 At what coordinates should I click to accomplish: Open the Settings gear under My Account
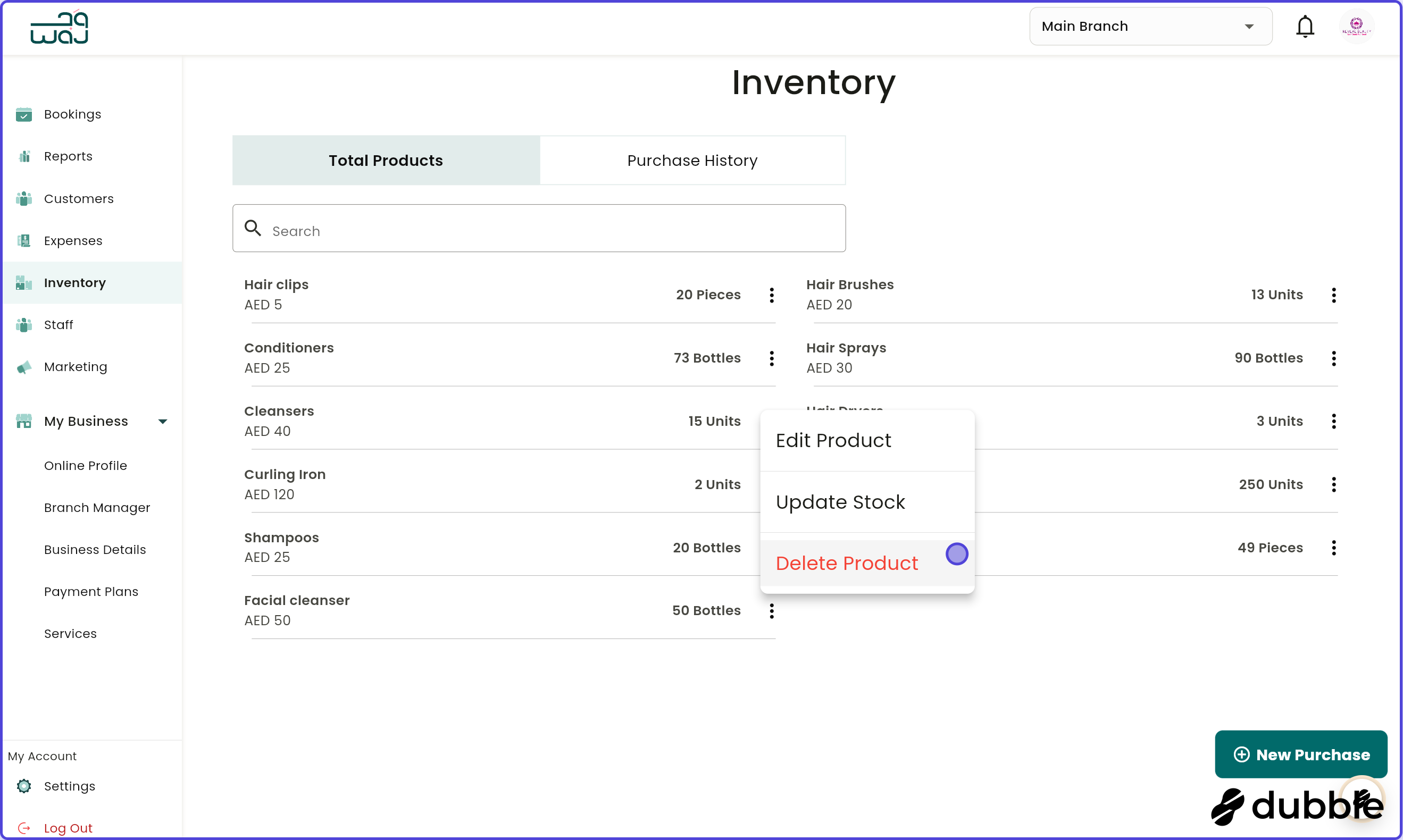(x=24, y=786)
